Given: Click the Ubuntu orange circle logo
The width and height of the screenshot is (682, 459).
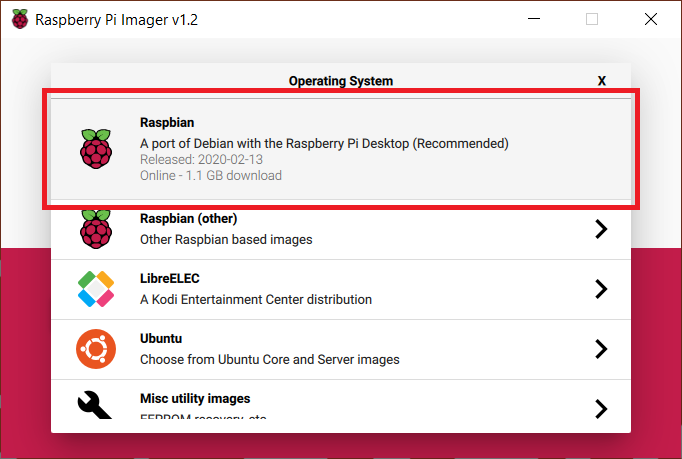Looking at the screenshot, I should pyautogui.click(x=96, y=349).
